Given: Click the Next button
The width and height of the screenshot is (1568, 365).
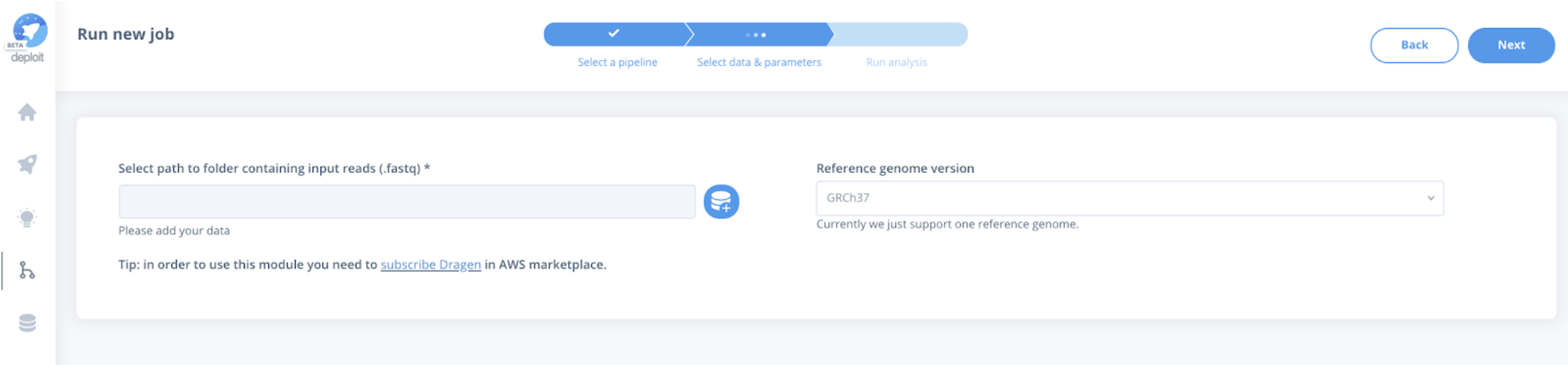Looking at the screenshot, I should [x=1511, y=45].
